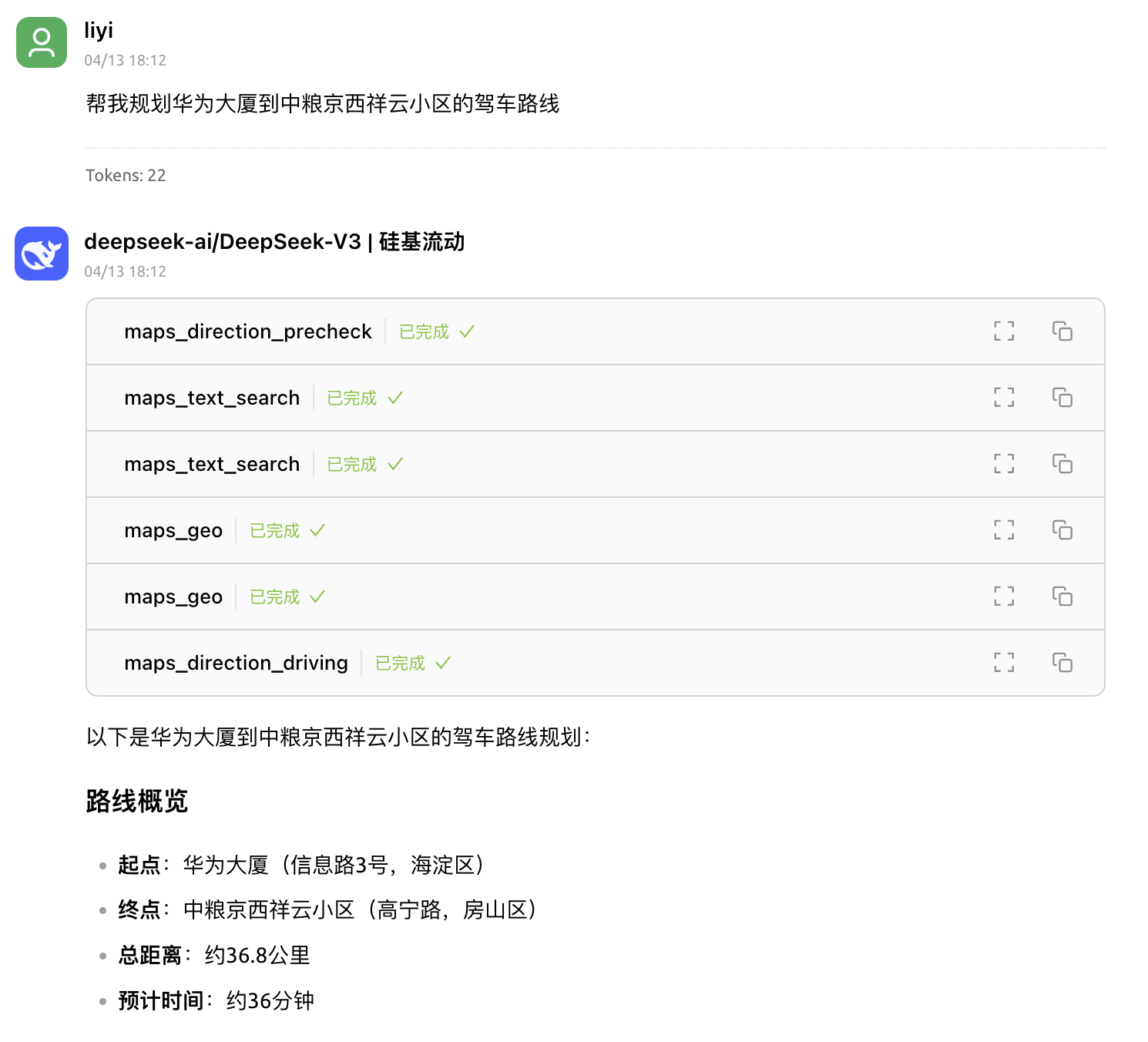
Task: Click the 已完成 checkmark beside maps_direction_driving
Action: tap(444, 662)
